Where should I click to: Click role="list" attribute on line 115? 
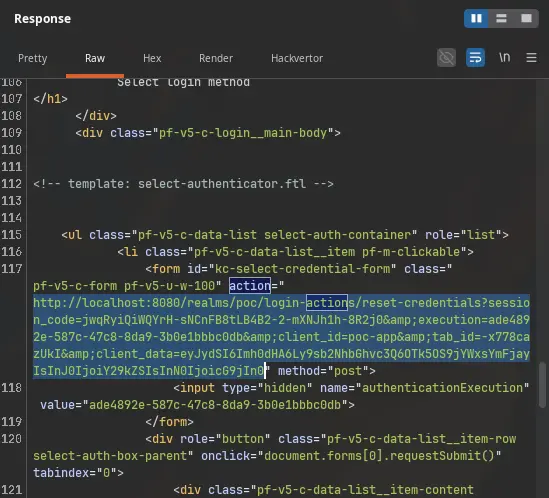pyautogui.click(x=463, y=235)
